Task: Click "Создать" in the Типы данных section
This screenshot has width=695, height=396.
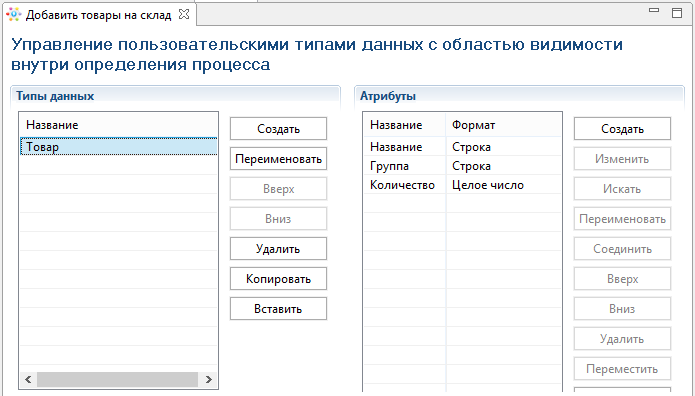Action: [278, 129]
